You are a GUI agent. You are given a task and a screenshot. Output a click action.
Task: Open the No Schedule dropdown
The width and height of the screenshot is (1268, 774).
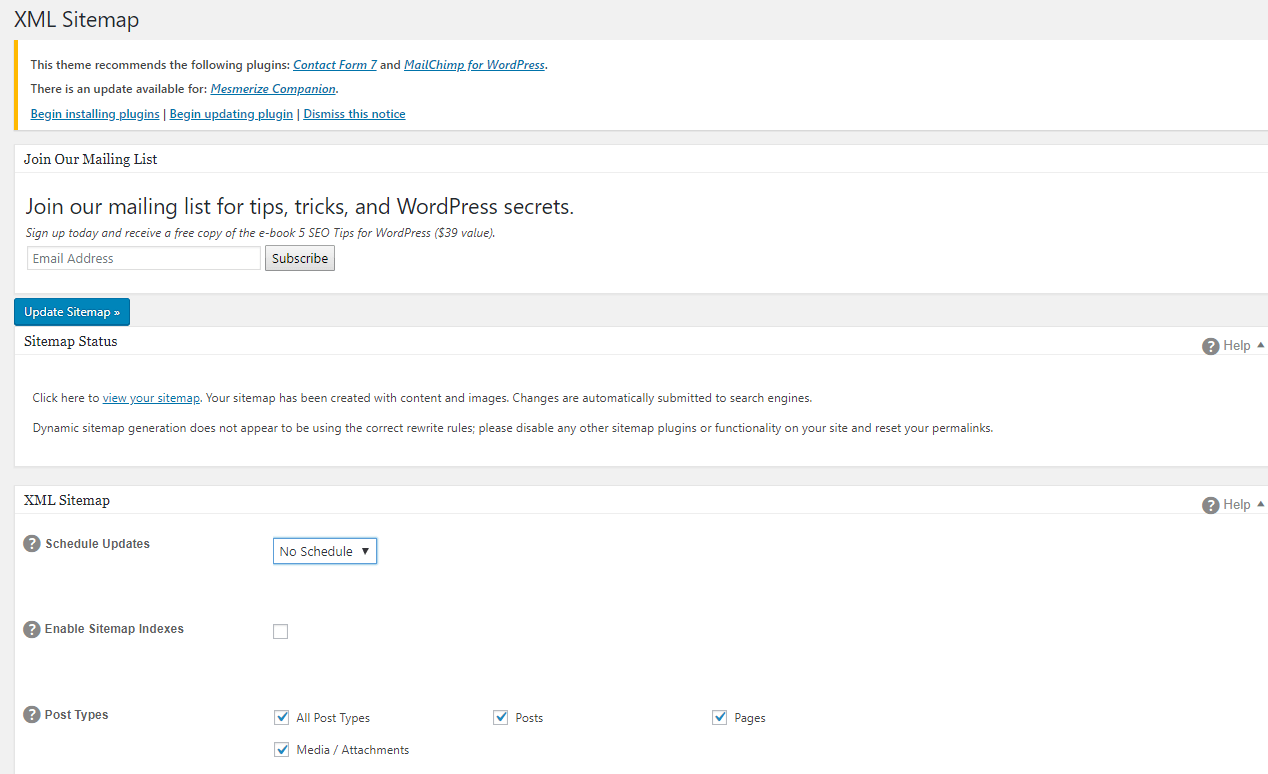click(325, 551)
